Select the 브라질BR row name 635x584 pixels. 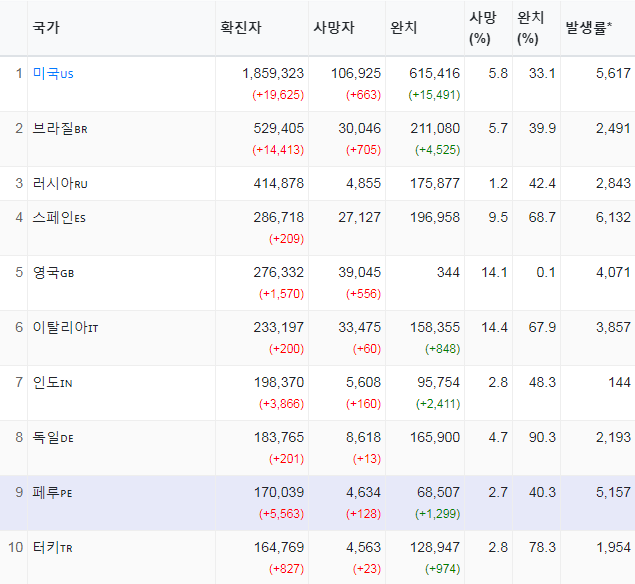[x=60, y=129]
